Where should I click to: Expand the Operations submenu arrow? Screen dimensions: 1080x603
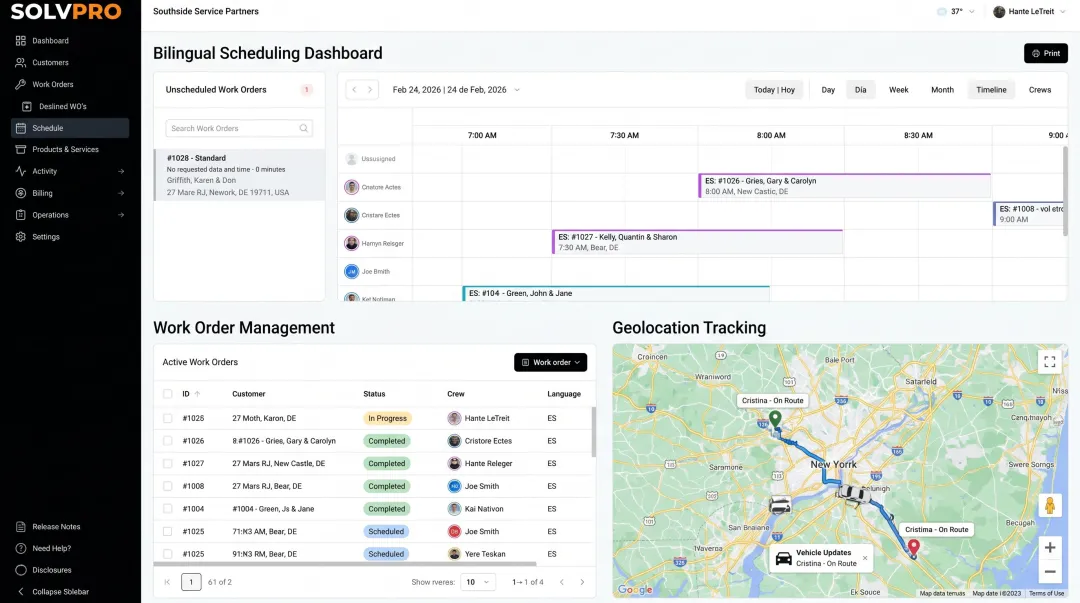(x=121, y=215)
